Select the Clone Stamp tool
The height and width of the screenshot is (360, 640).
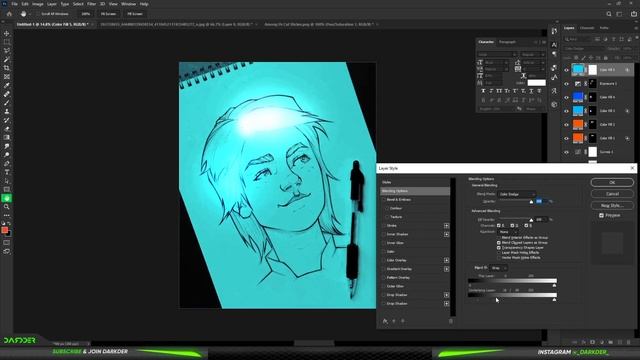pos(7,111)
